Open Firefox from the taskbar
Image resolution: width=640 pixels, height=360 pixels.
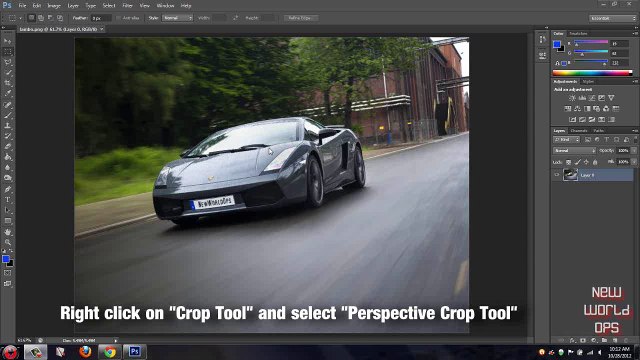tap(85, 352)
